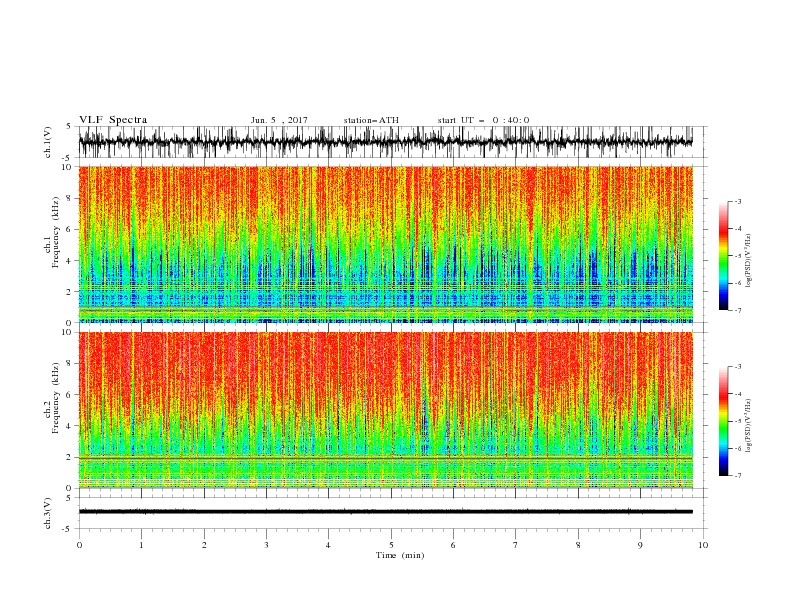Click the "-3" label on ch.2 color bar
Image resolution: width=792 pixels, height=612 pixels.
[738, 367]
